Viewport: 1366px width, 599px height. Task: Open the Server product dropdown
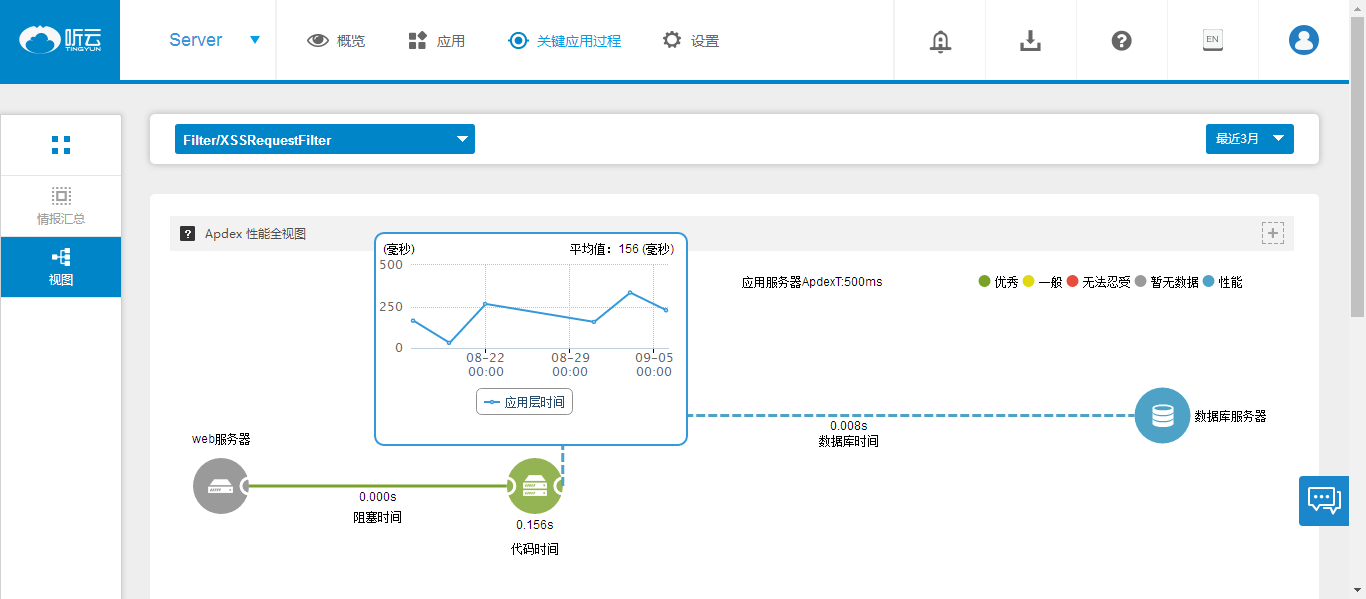point(214,40)
